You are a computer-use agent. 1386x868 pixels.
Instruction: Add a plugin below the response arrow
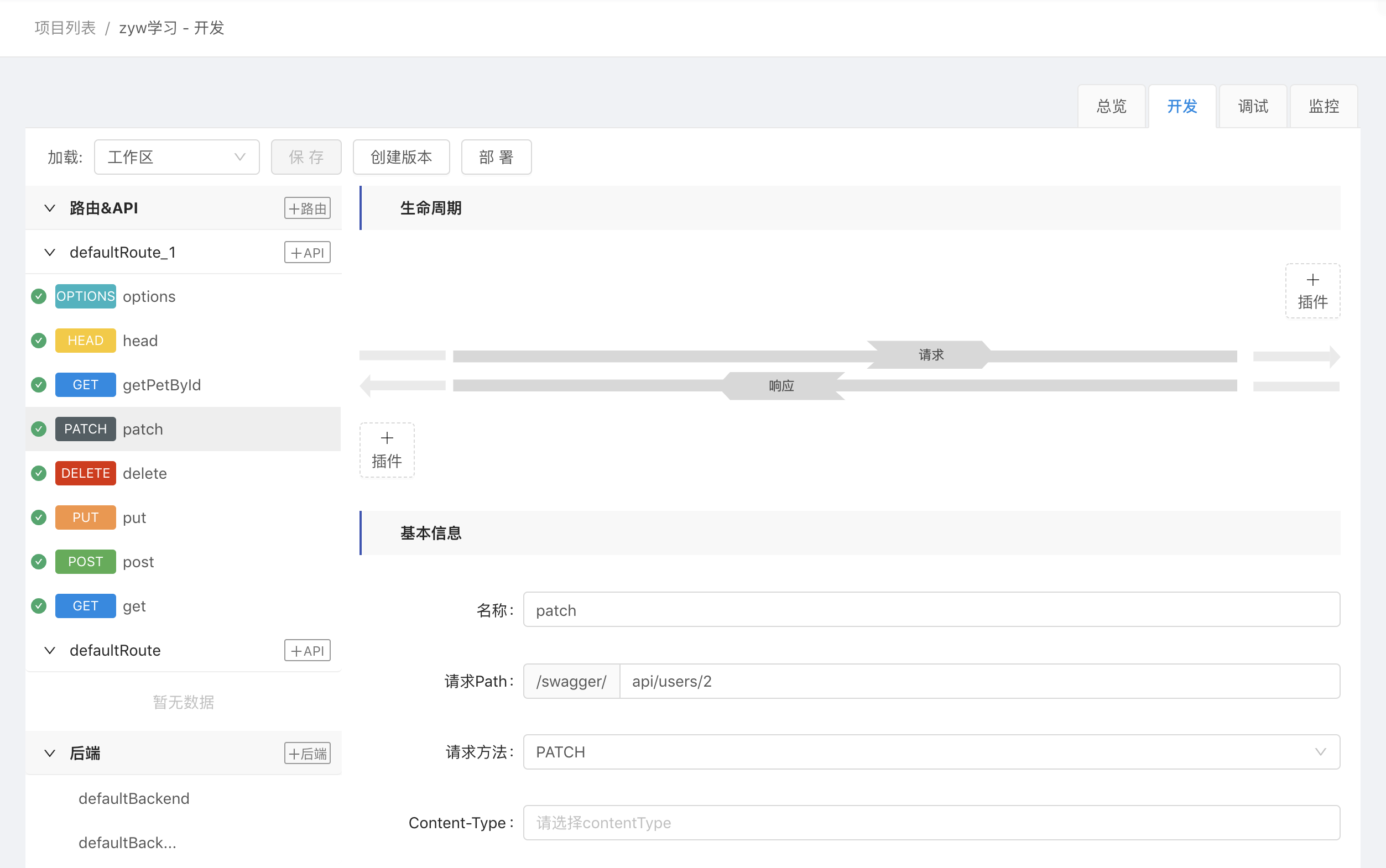coord(387,450)
